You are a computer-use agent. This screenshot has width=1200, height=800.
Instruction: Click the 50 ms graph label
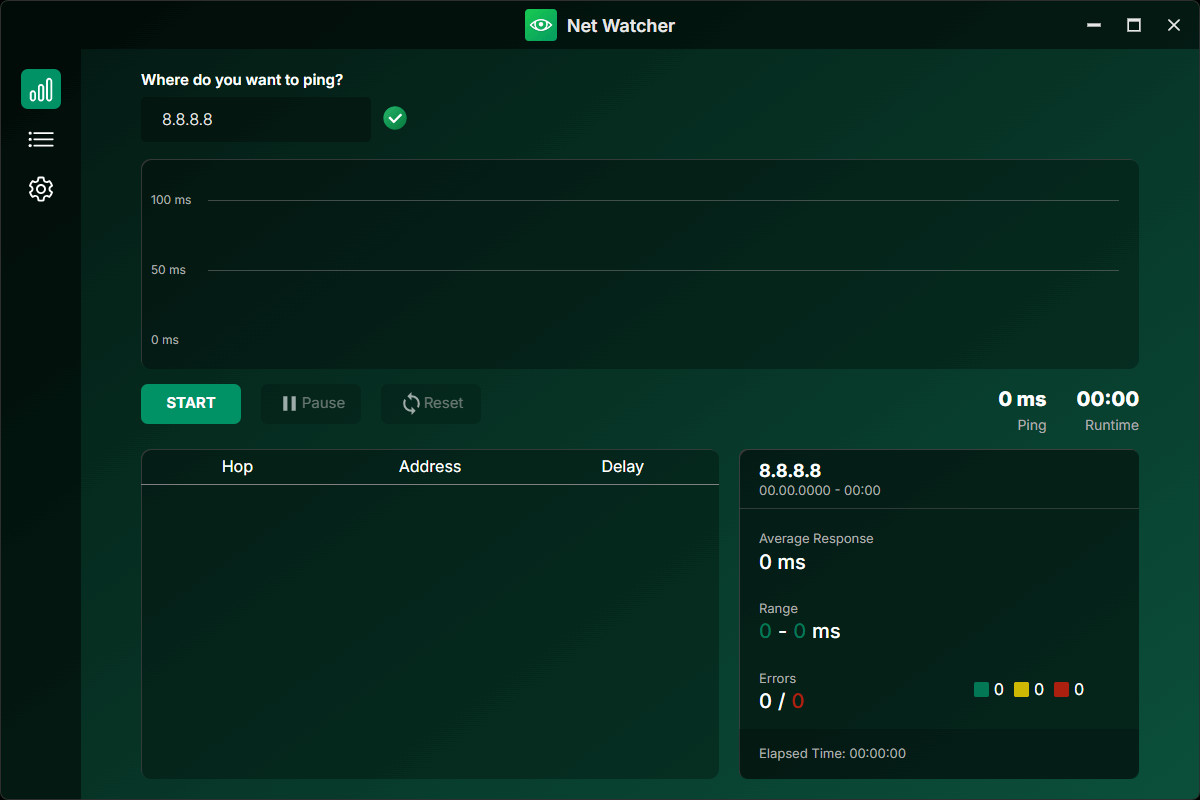169,270
